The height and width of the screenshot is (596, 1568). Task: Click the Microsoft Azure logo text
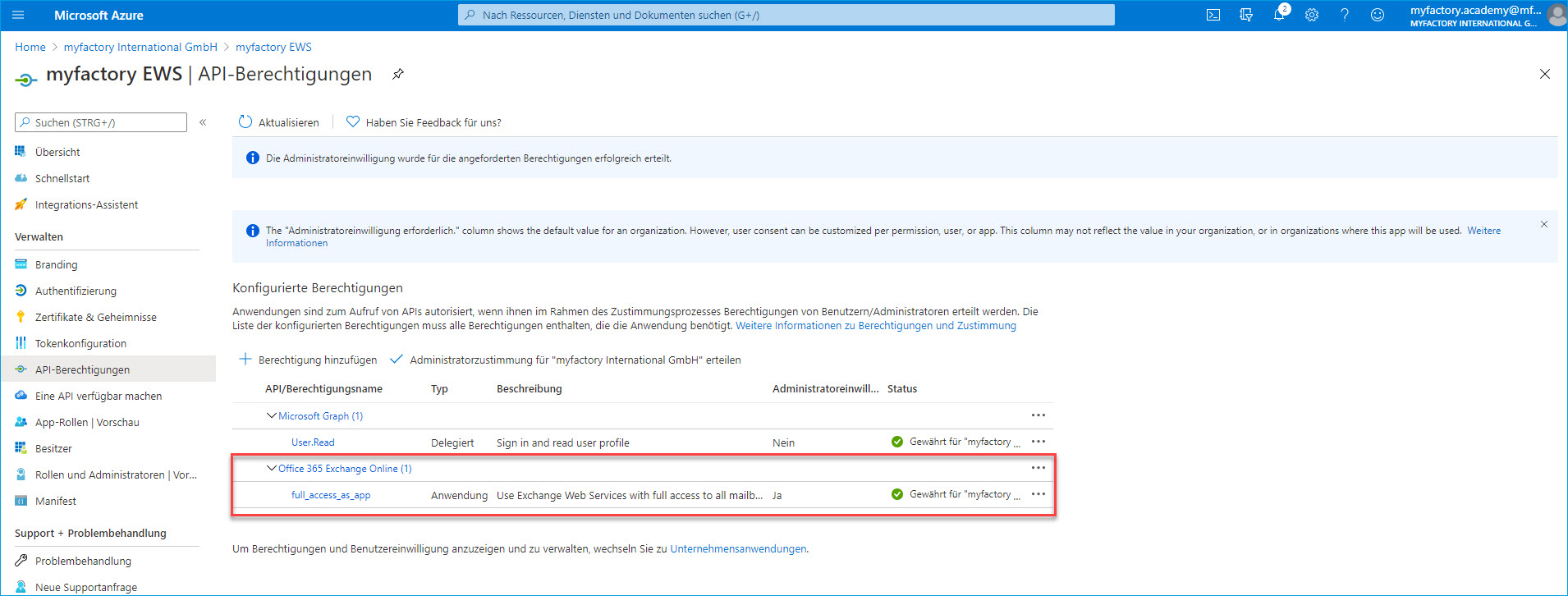pyautogui.click(x=99, y=15)
